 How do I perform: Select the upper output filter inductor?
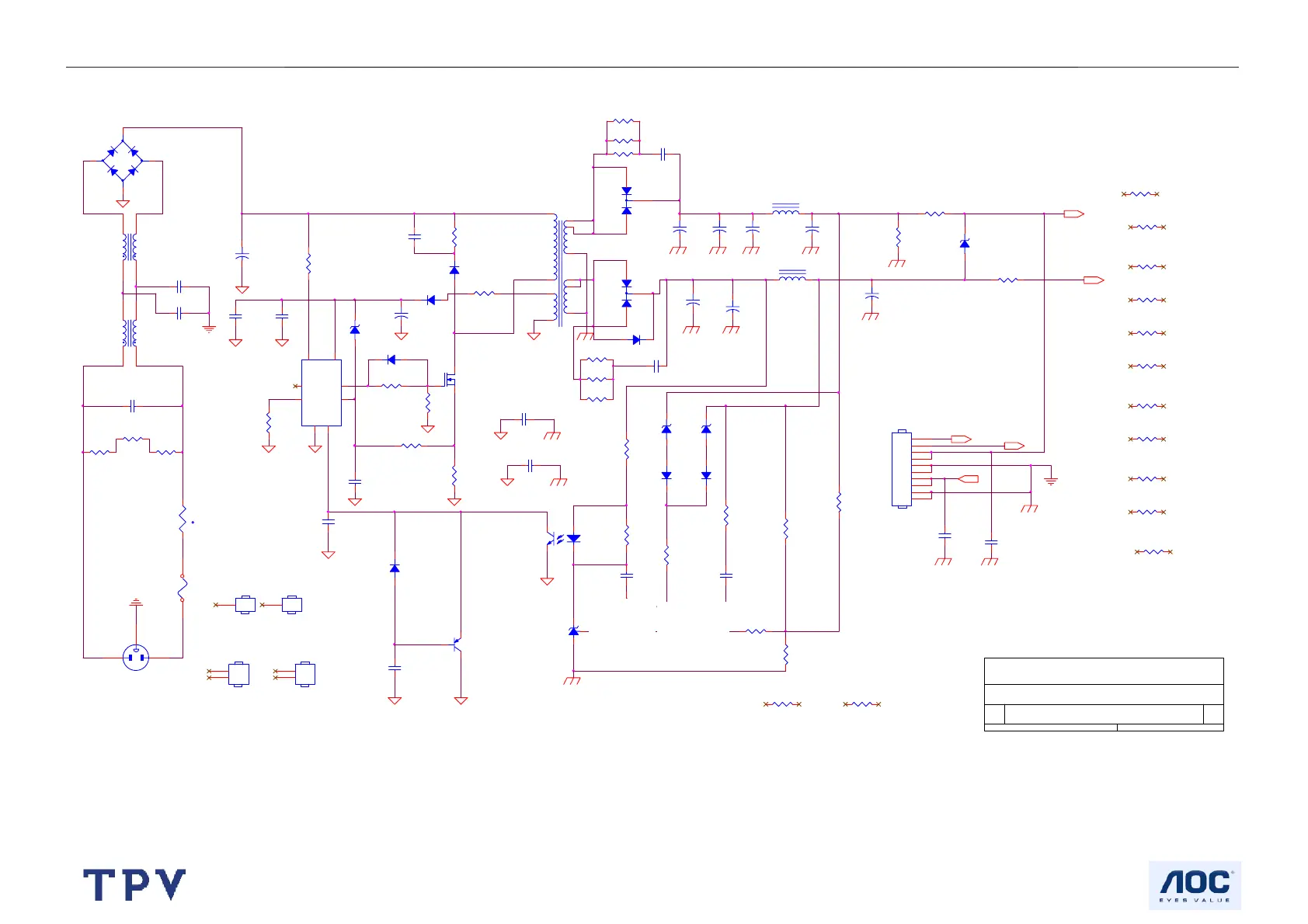click(785, 209)
